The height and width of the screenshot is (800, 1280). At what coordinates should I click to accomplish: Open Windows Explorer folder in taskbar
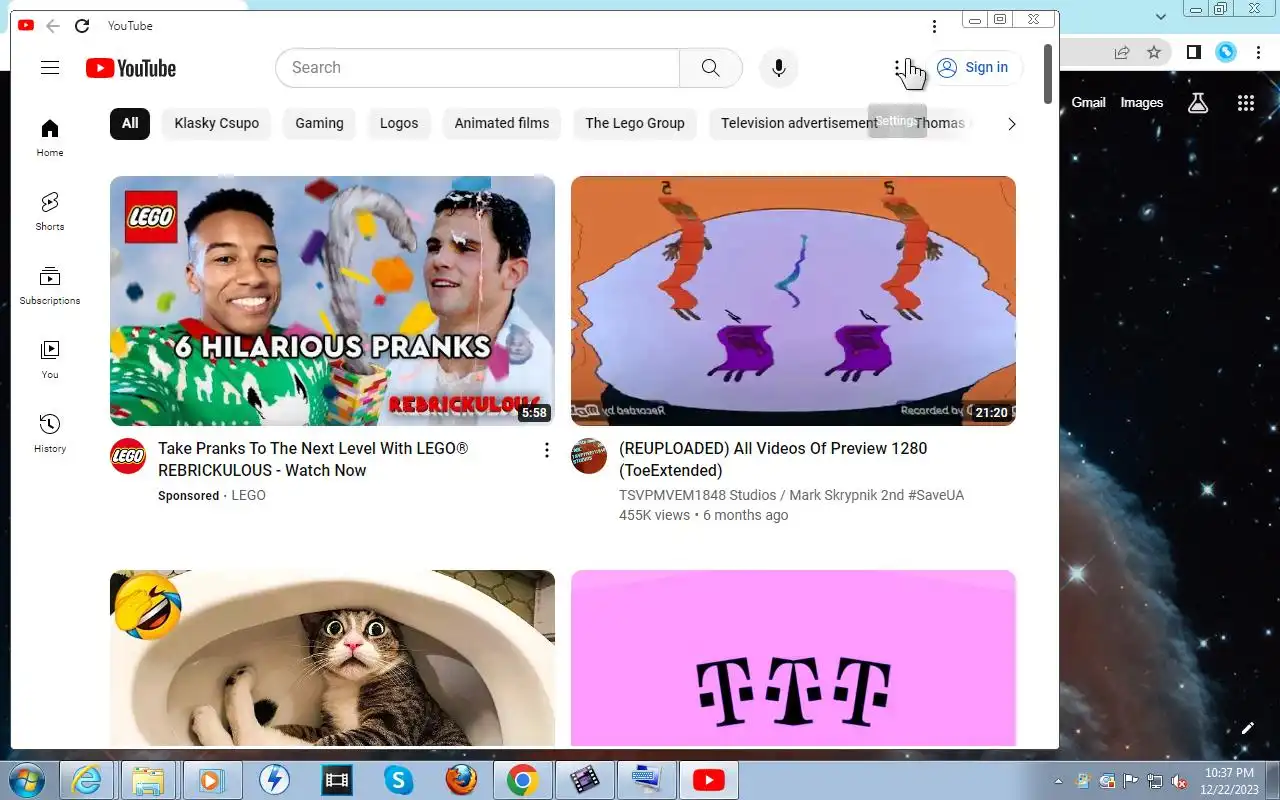[148, 780]
